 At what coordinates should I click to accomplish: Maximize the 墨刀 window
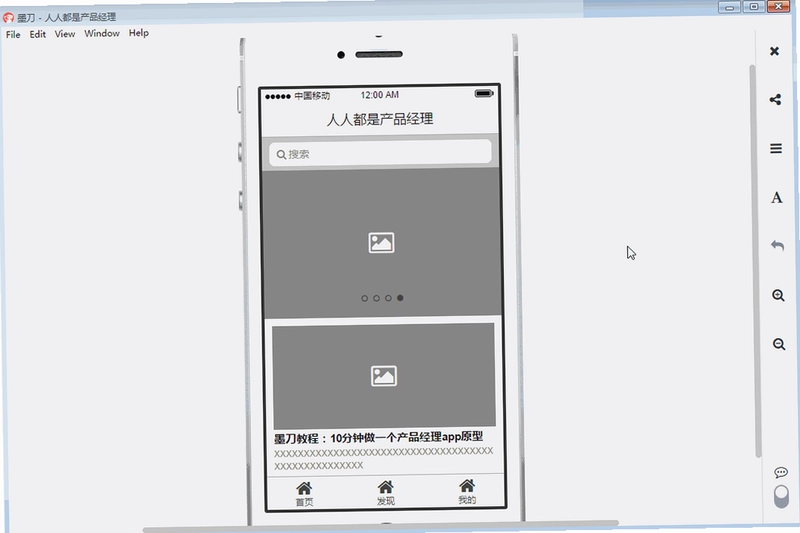click(x=754, y=7)
